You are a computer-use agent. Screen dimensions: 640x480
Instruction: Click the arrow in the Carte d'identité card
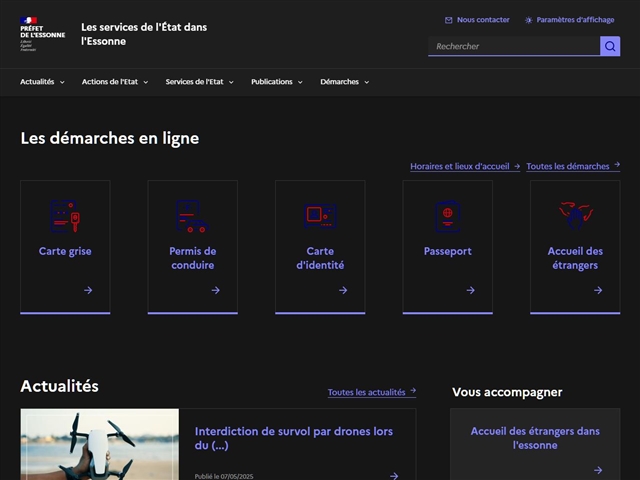click(x=343, y=290)
